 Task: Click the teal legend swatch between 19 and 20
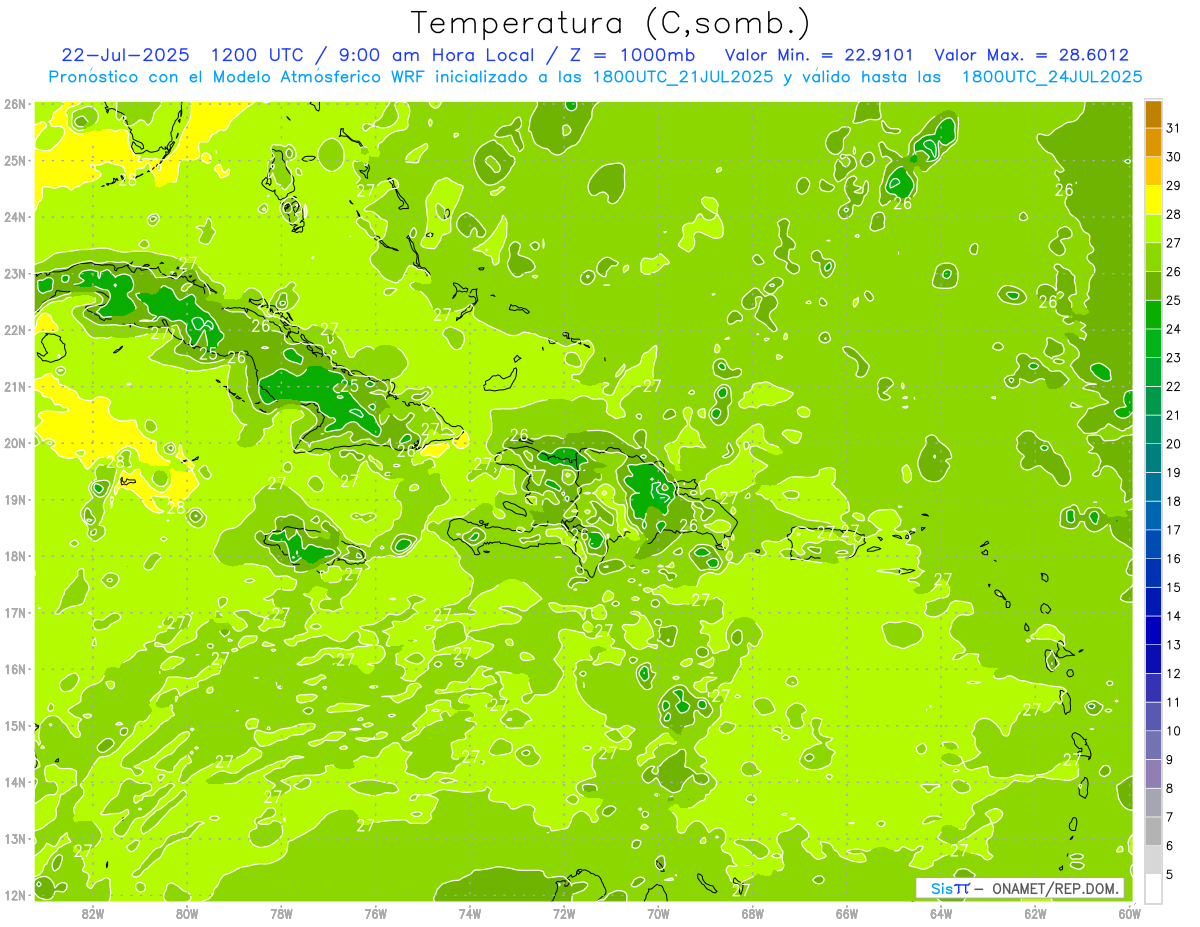coord(1153,458)
